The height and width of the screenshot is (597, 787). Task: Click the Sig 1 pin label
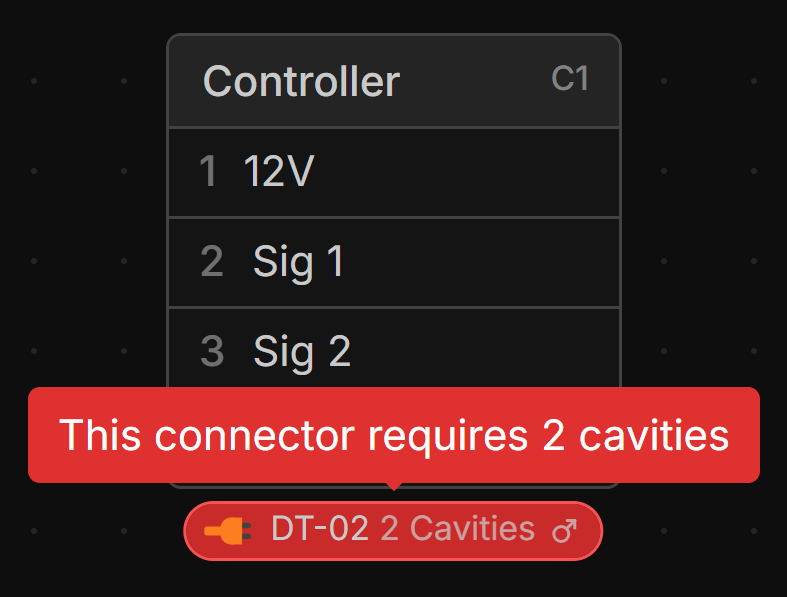point(298,262)
